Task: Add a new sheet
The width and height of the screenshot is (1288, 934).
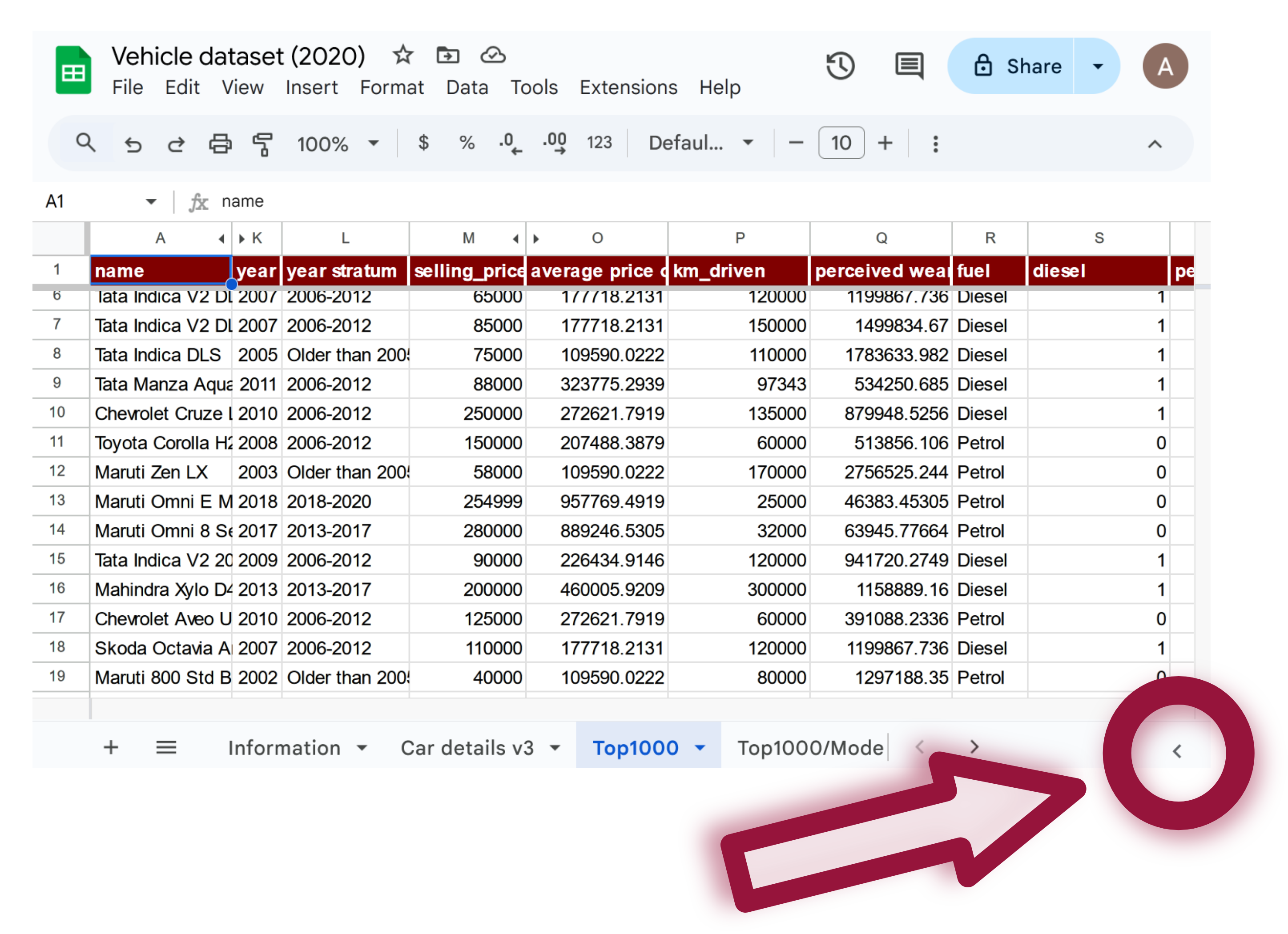Action: click(x=111, y=747)
